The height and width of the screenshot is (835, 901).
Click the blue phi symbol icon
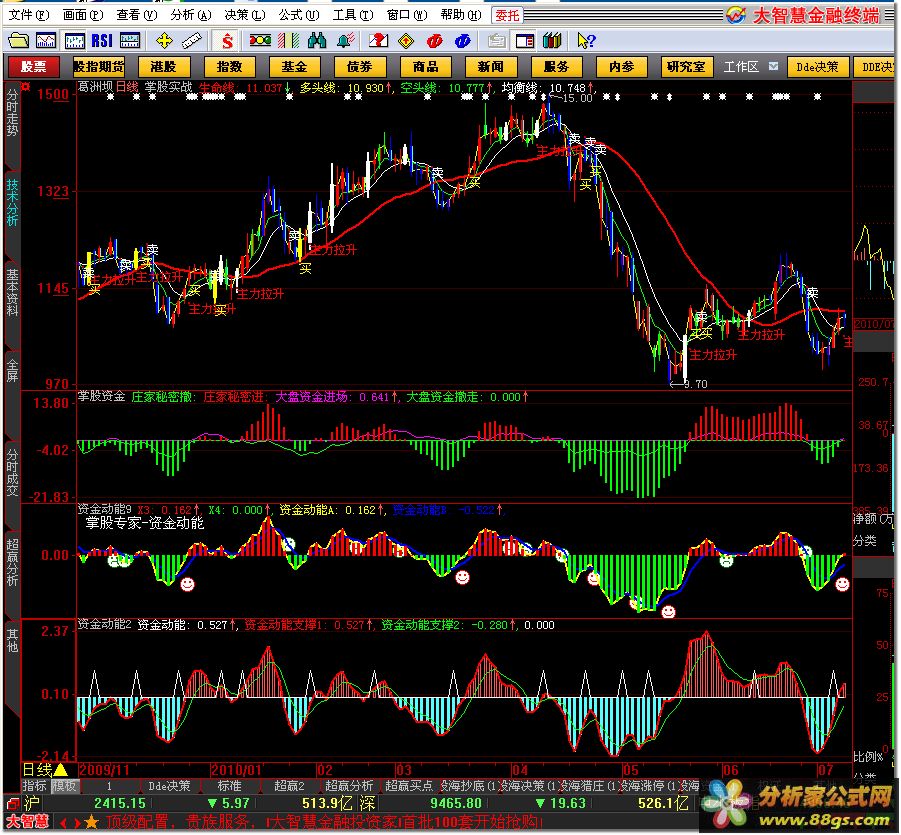(463, 41)
